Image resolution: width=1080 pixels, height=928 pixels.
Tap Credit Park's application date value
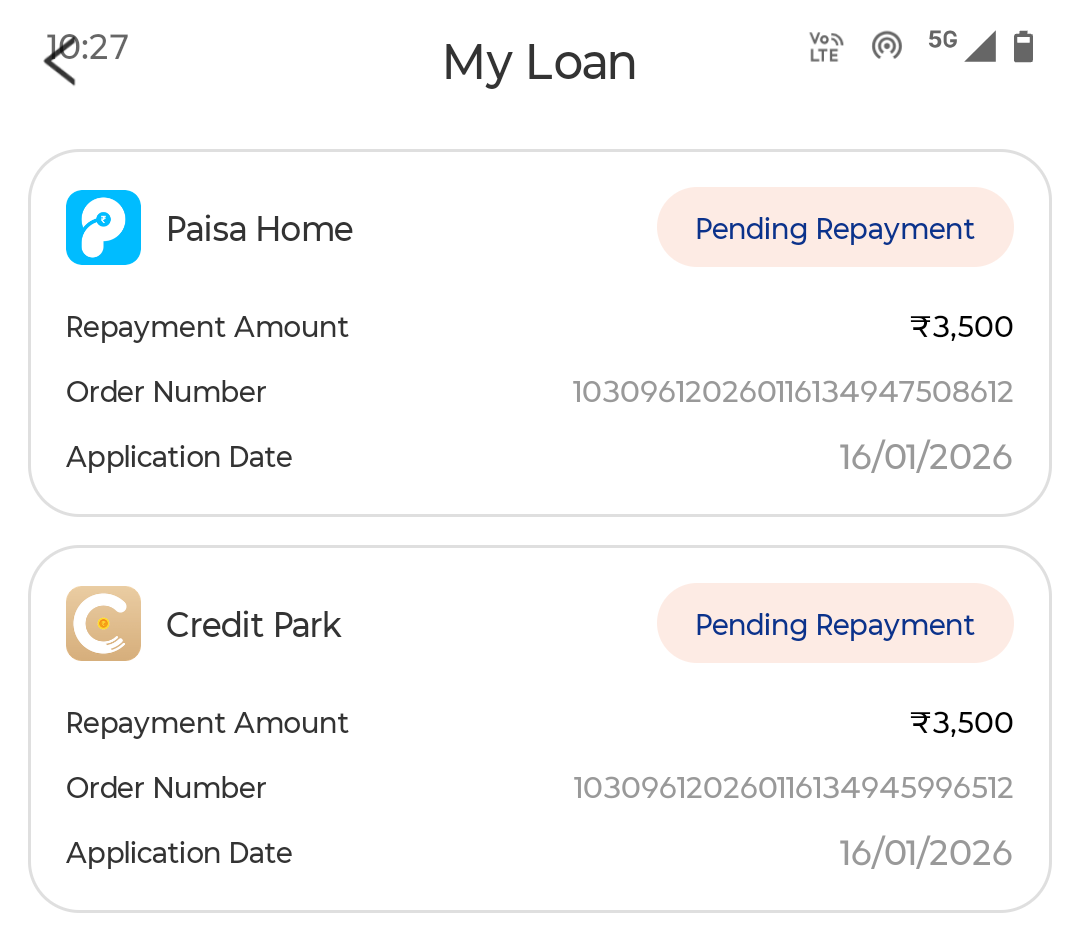(x=925, y=853)
